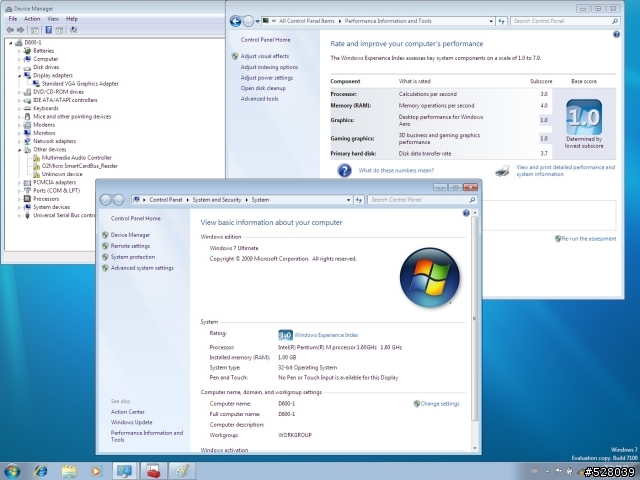
Task: Click the blue question mark icon
Action: coord(344,170)
